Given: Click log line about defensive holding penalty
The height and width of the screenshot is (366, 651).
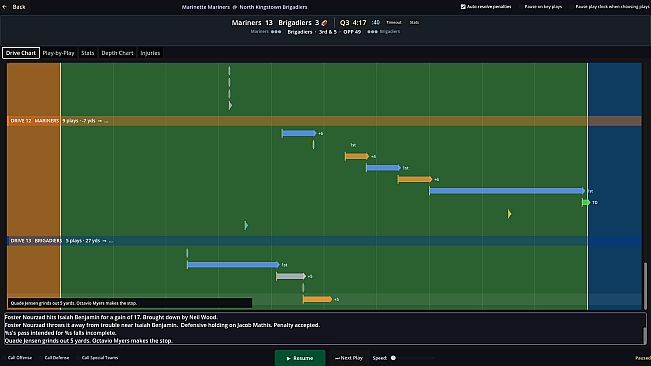Looking at the screenshot, I should click(162, 325).
